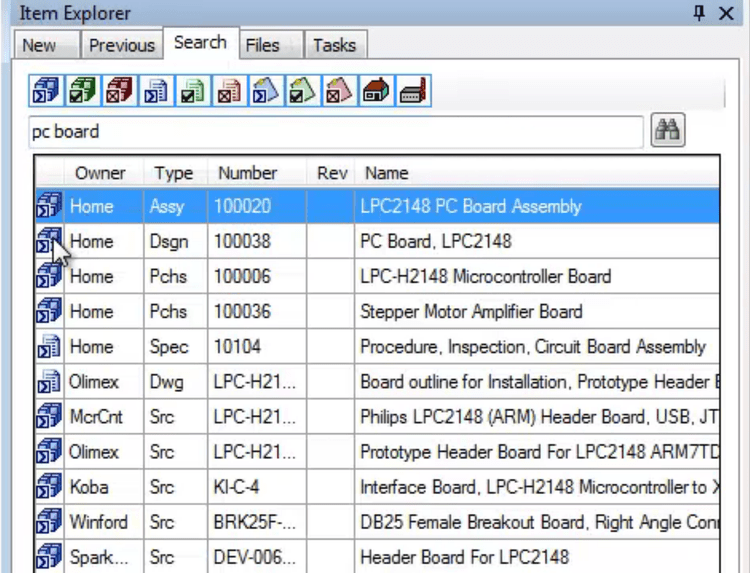Toggle the red canceled parts filter icon
Viewport: 750px width, 573px height.
tap(120, 90)
